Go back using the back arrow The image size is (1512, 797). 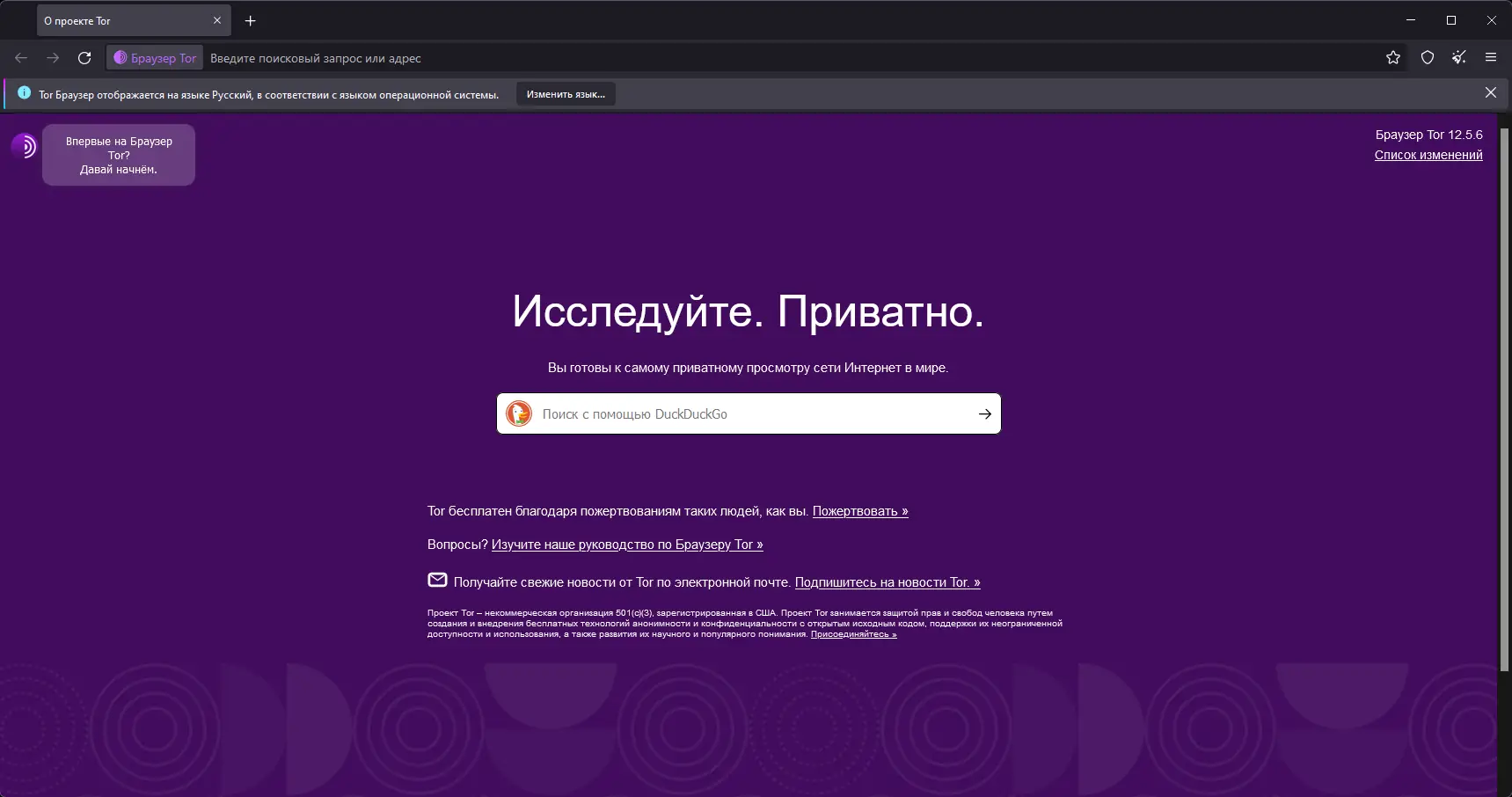coord(21,58)
